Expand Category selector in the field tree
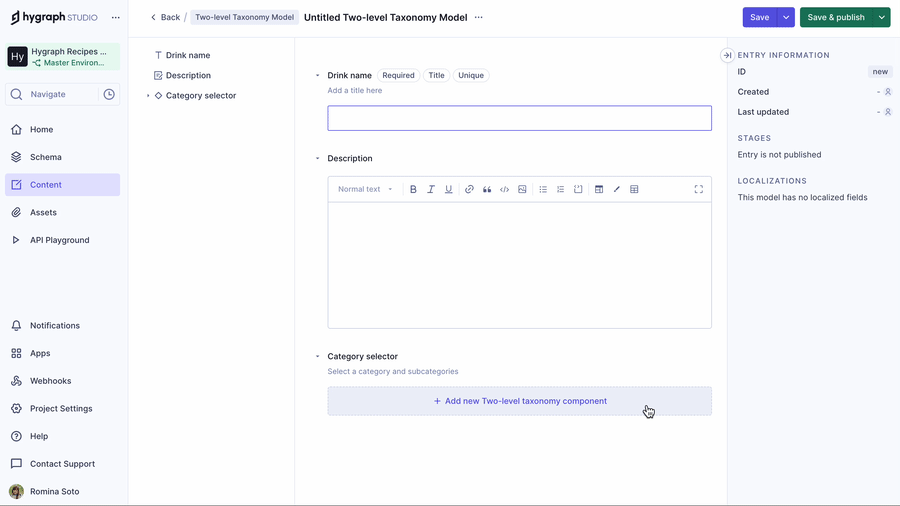 148,96
